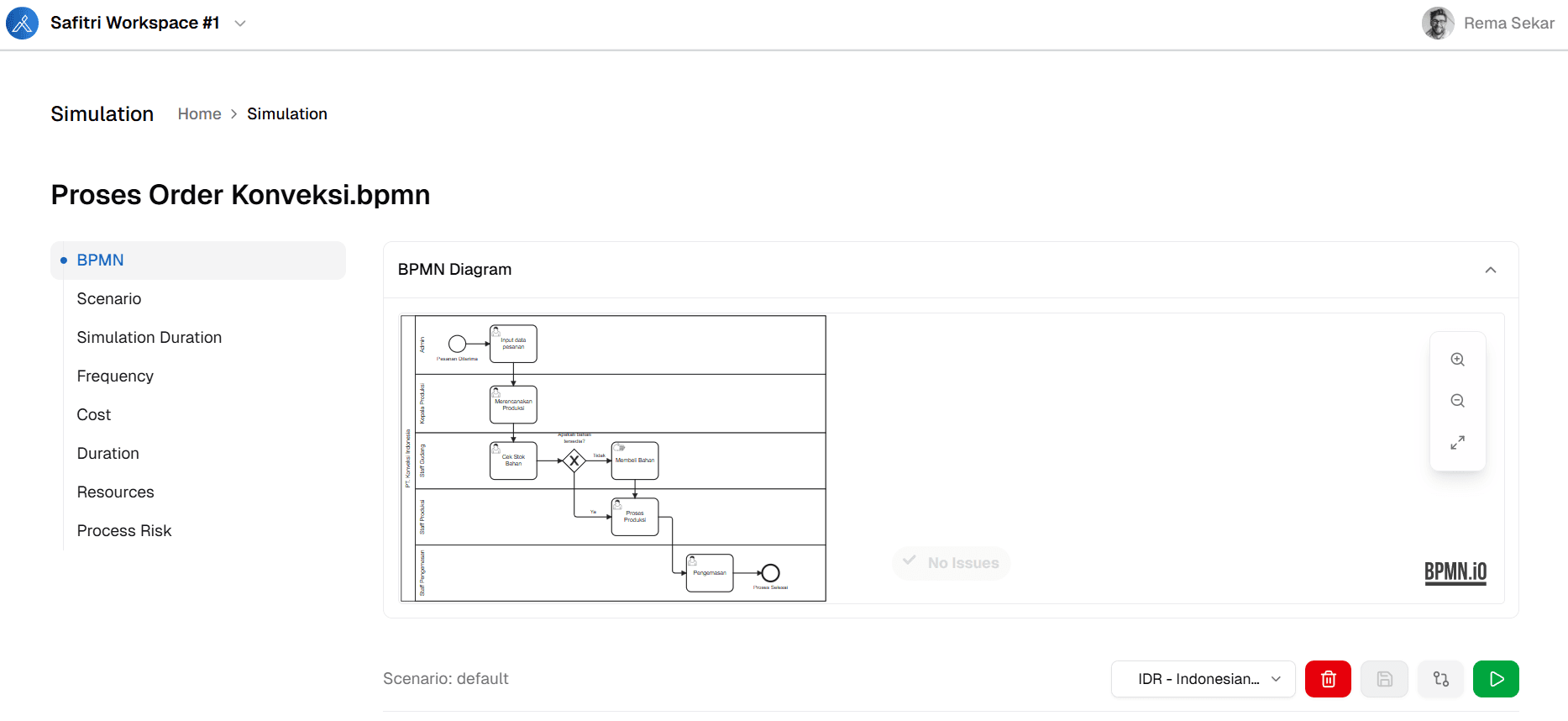Image resolution: width=1568 pixels, height=721 pixels.
Task: Delete scenario with red trash button
Action: click(x=1328, y=679)
